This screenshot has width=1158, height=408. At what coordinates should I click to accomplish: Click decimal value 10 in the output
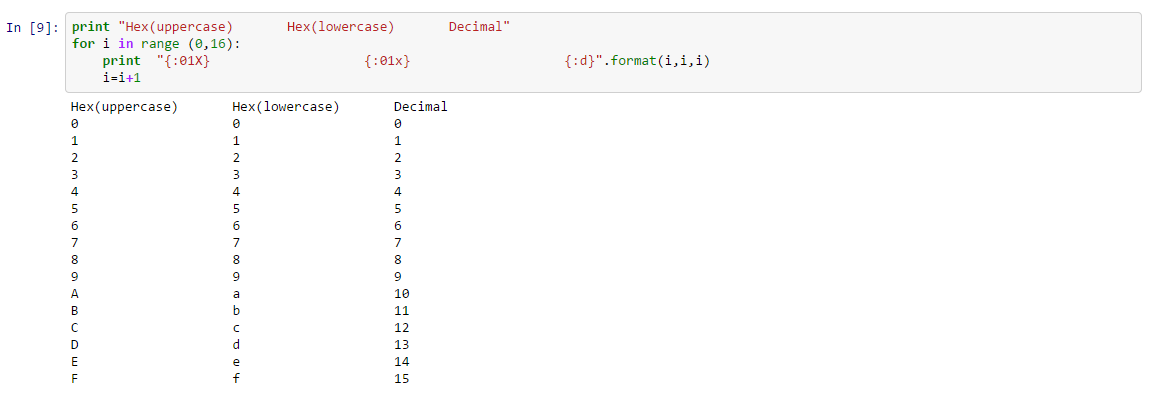pyautogui.click(x=402, y=294)
